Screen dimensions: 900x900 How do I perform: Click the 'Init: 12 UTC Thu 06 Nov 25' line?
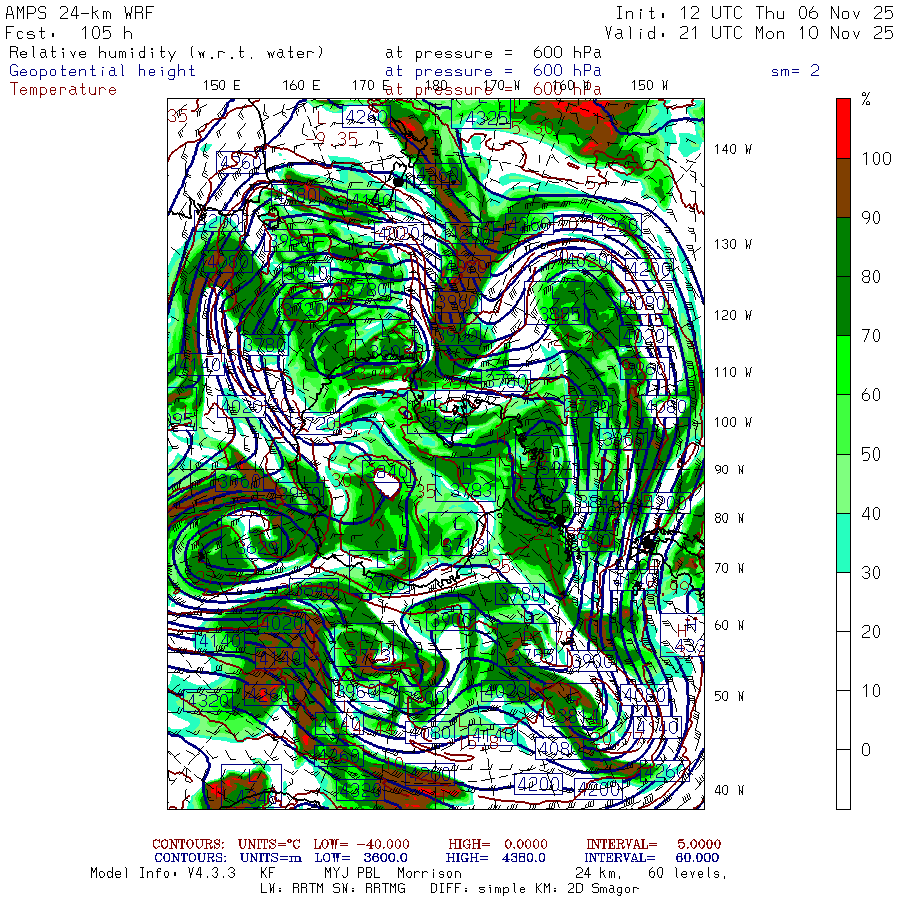point(754,13)
